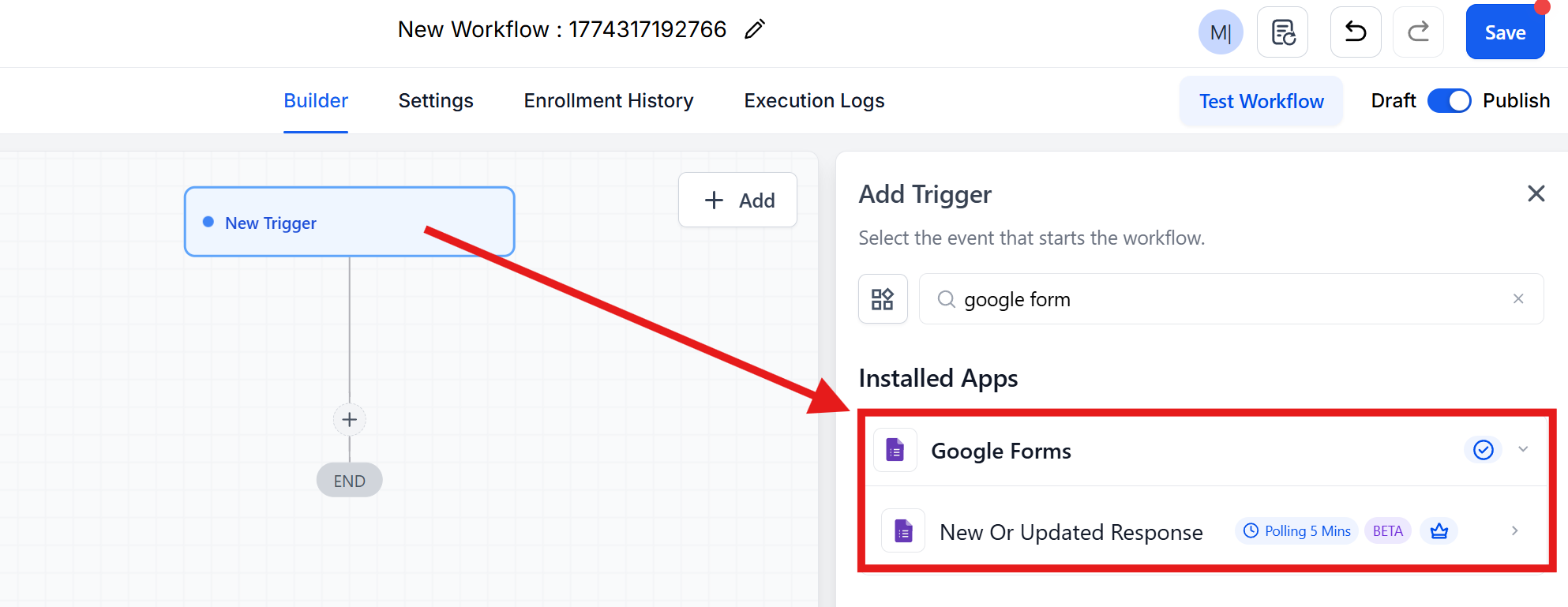Close the Add Trigger panel
The height and width of the screenshot is (607, 1568).
1536,193
